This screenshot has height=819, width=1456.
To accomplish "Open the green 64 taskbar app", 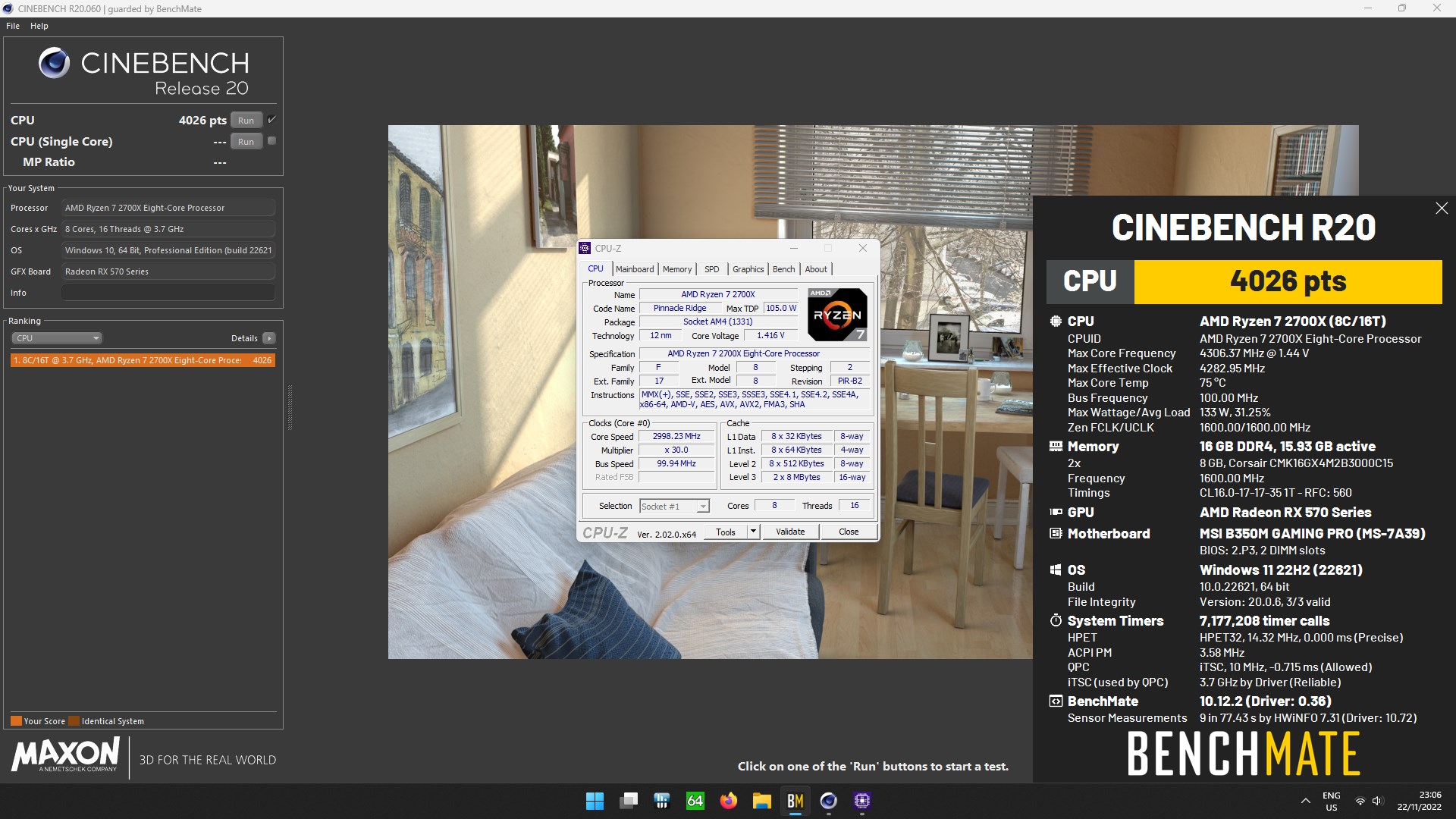I will [695, 801].
